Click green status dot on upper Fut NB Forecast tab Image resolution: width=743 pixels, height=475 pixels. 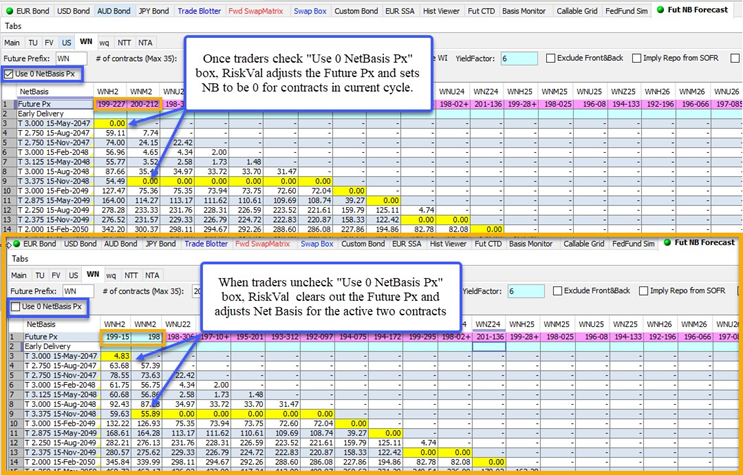(661, 9)
